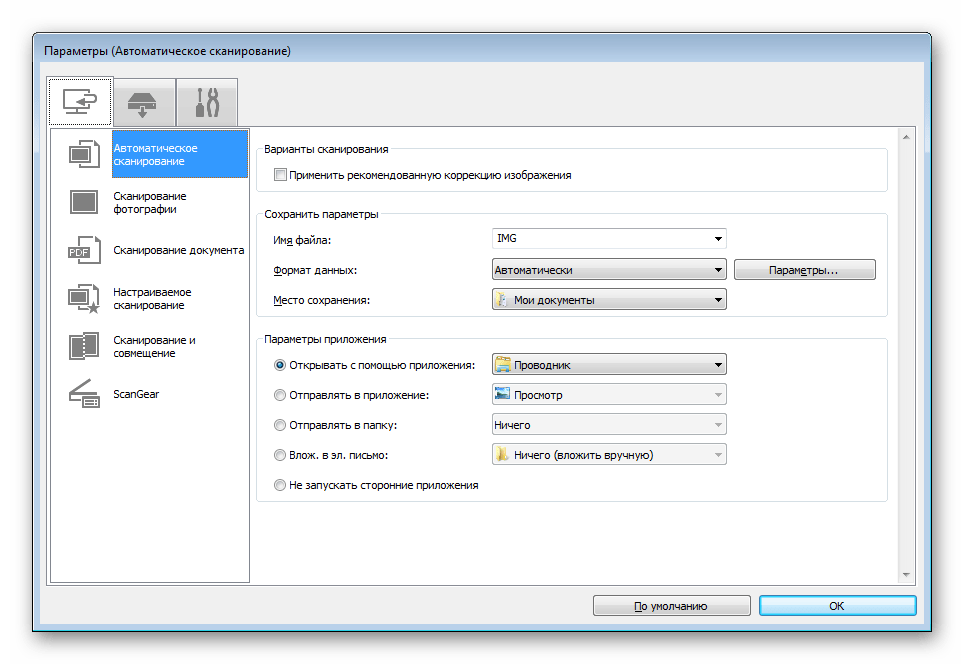Open the second settings tab
This screenshot has height=664, width=964.
pyautogui.click(x=143, y=101)
